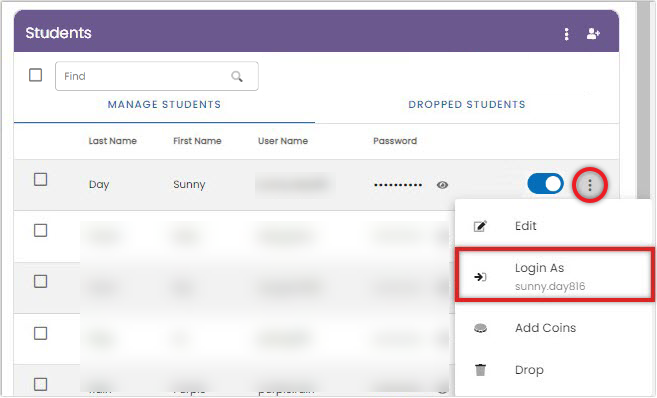Viewport: 657px width, 398px height.
Task: Toggle the active switch for Sunny Day
Action: (x=545, y=184)
